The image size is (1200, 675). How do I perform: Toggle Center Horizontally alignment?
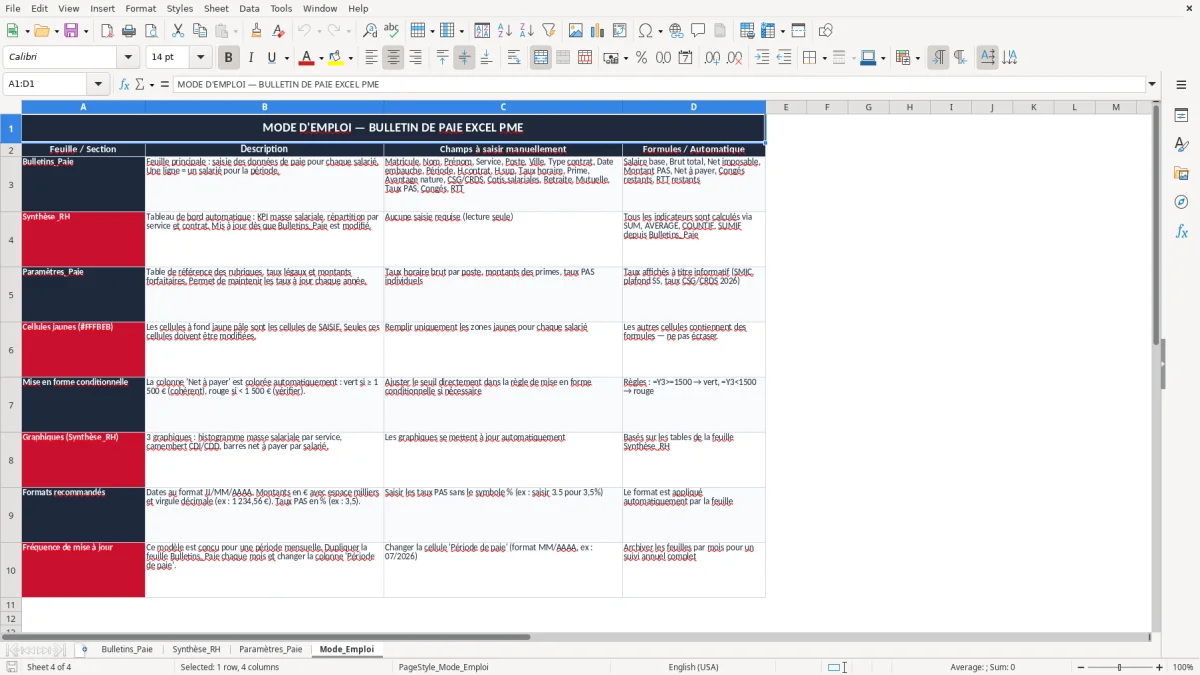[393, 58]
